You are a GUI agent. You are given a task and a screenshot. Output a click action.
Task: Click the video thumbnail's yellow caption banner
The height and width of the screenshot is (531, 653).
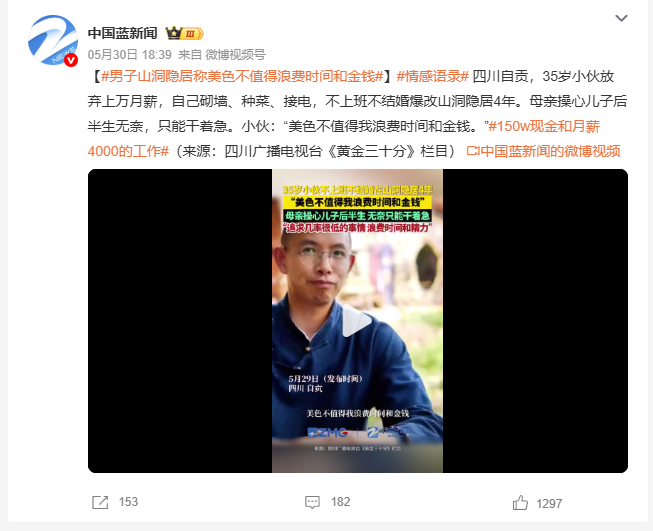click(x=358, y=202)
